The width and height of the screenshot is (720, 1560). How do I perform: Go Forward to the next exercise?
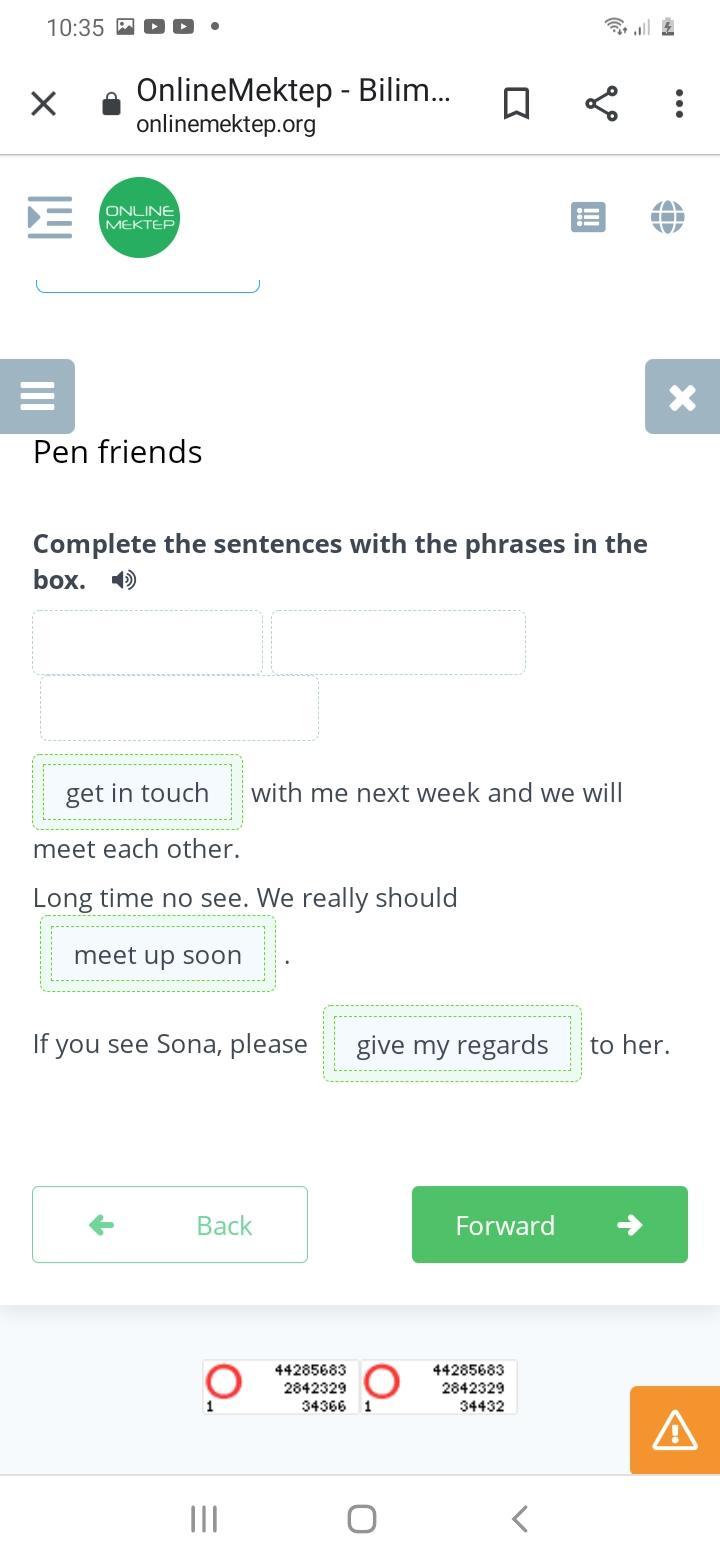click(x=550, y=1224)
